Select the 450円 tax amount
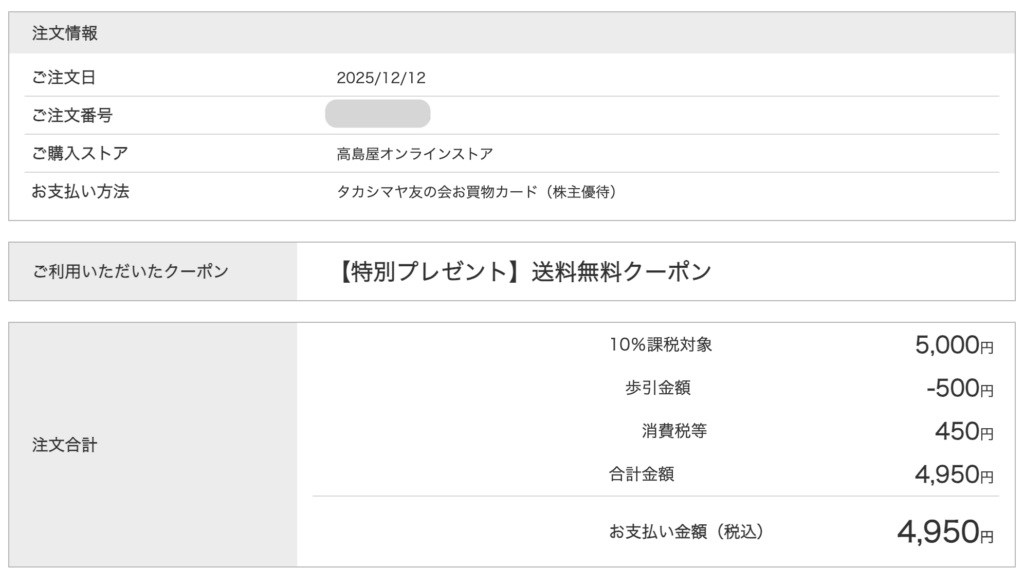 [966, 432]
